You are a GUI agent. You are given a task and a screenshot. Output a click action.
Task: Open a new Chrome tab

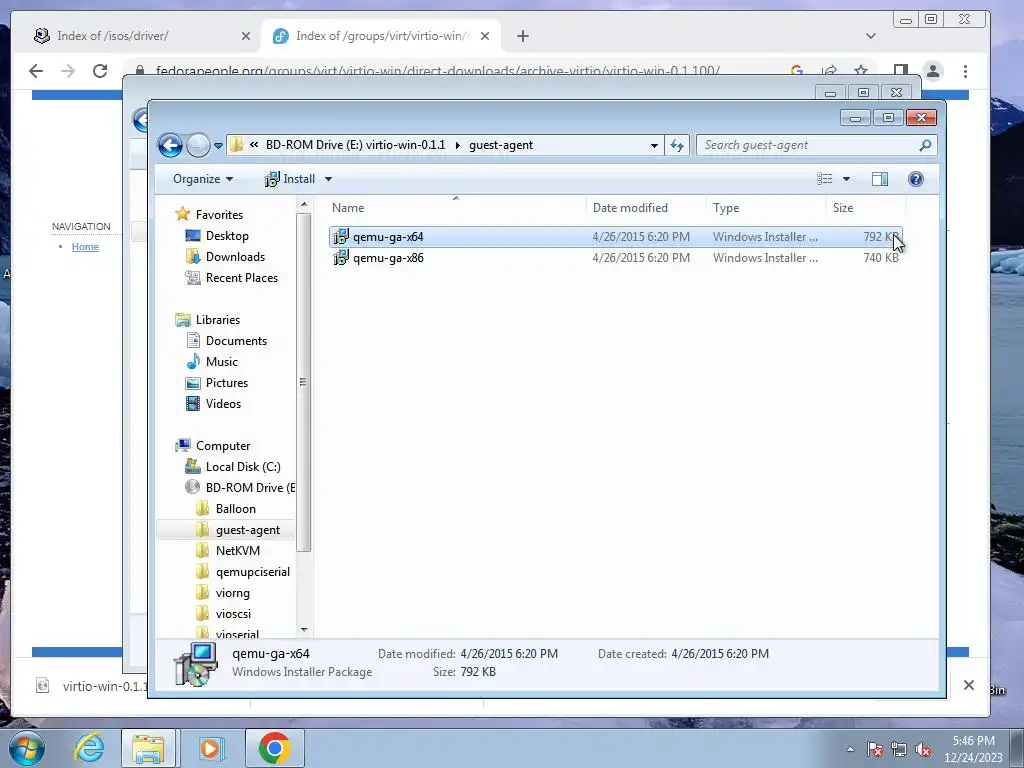point(522,36)
